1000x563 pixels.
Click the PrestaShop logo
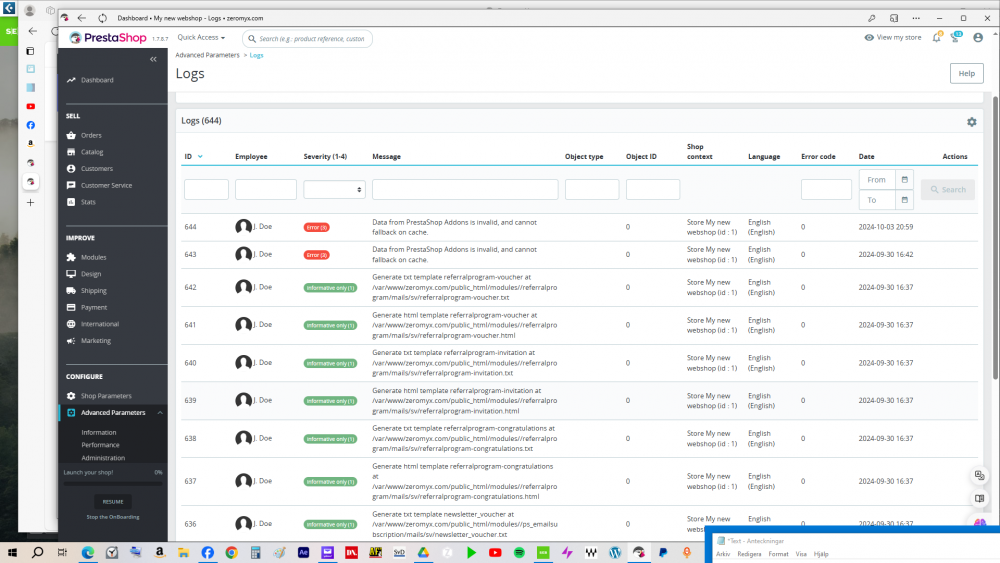(x=108, y=38)
